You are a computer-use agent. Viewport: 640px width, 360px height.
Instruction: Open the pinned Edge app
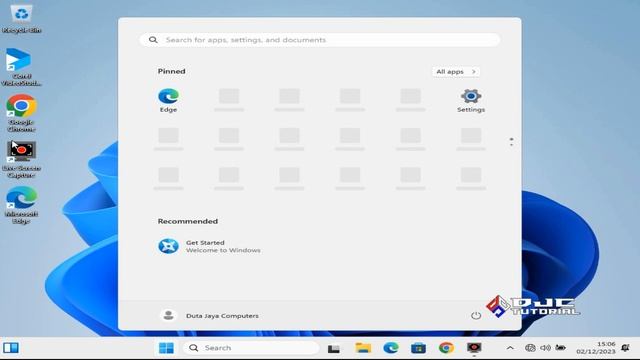pos(168,100)
